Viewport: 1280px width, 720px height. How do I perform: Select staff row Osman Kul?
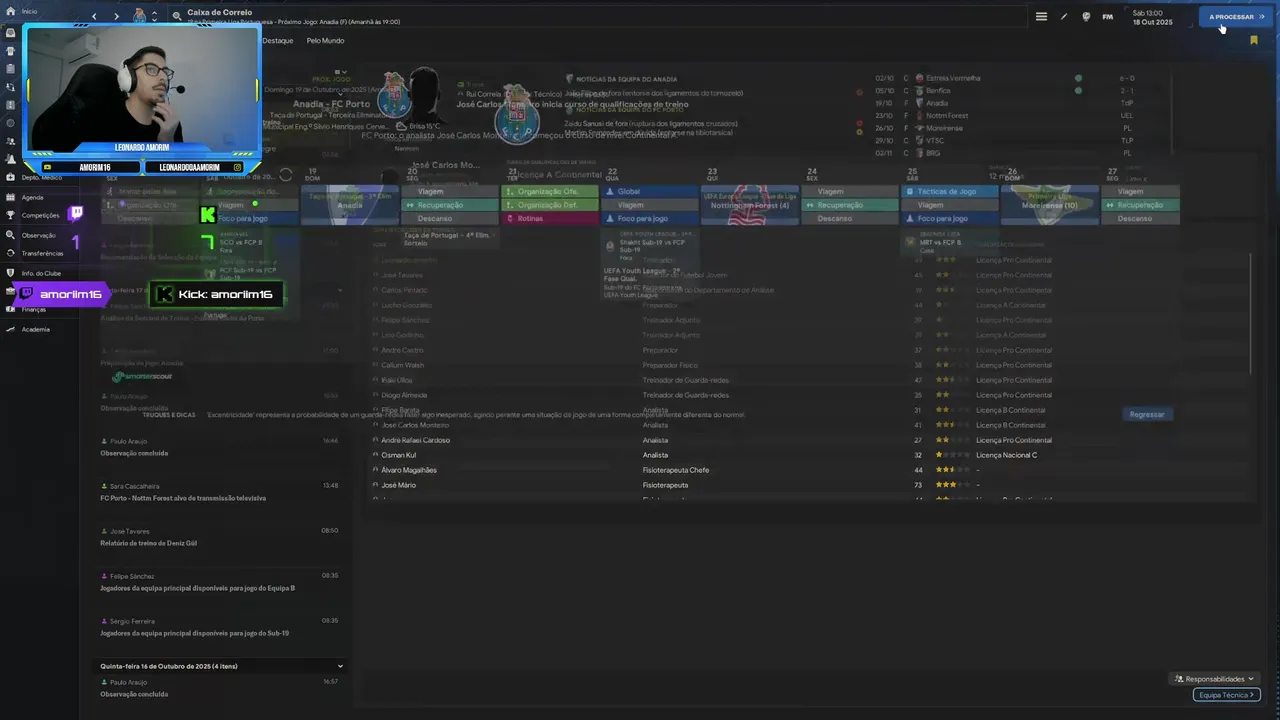[810, 455]
